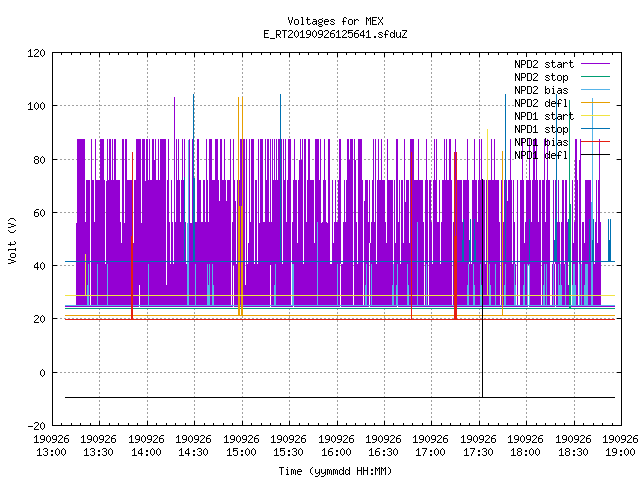Click the y-axis tick value -20
This screenshot has width=640, height=480.
(36, 426)
